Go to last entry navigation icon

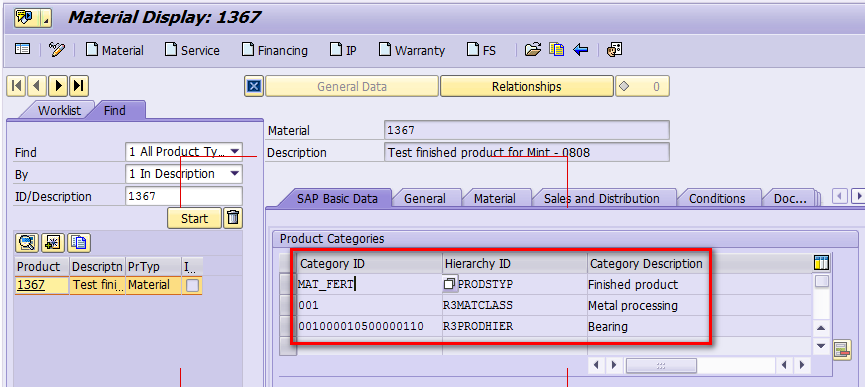coord(79,85)
